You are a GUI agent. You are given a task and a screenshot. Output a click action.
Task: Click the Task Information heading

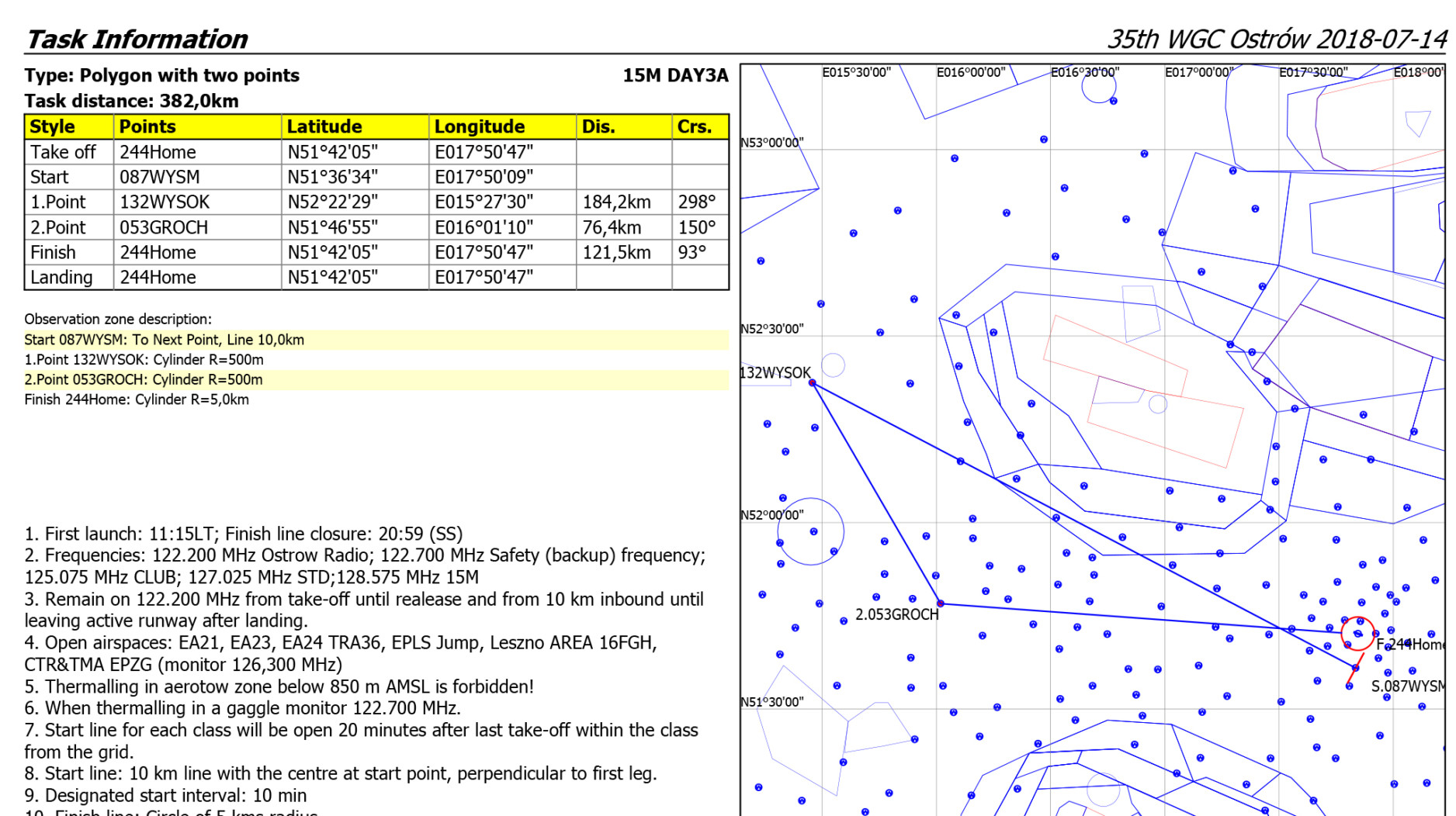tap(137, 40)
